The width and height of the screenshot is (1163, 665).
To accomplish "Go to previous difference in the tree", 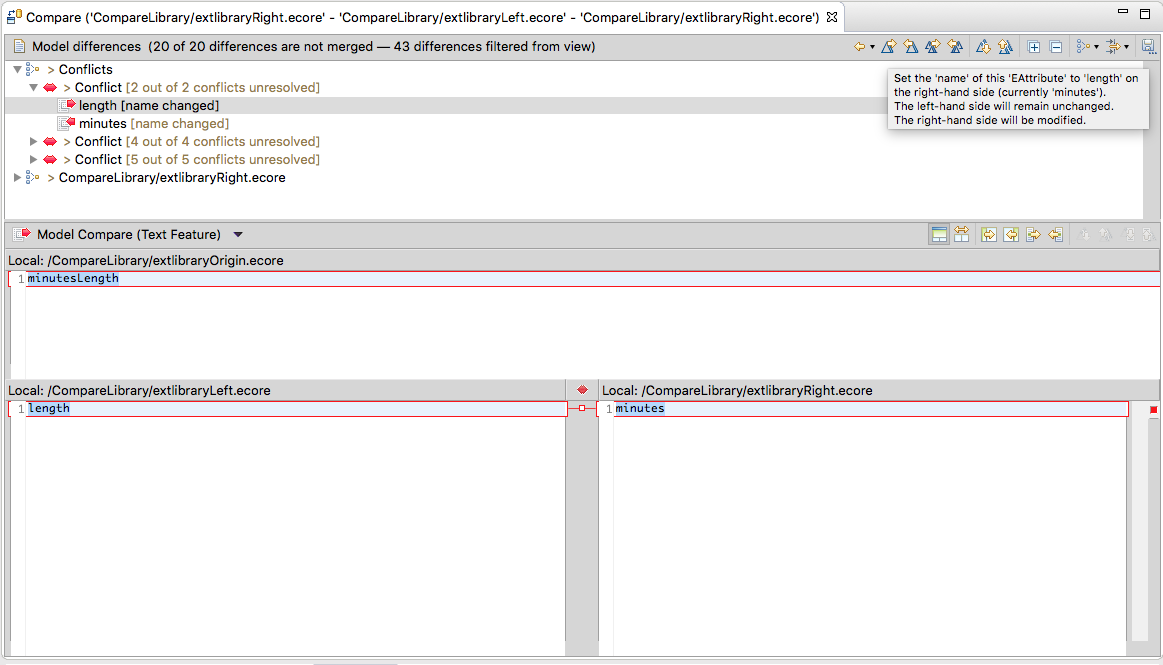I will 1006,47.
